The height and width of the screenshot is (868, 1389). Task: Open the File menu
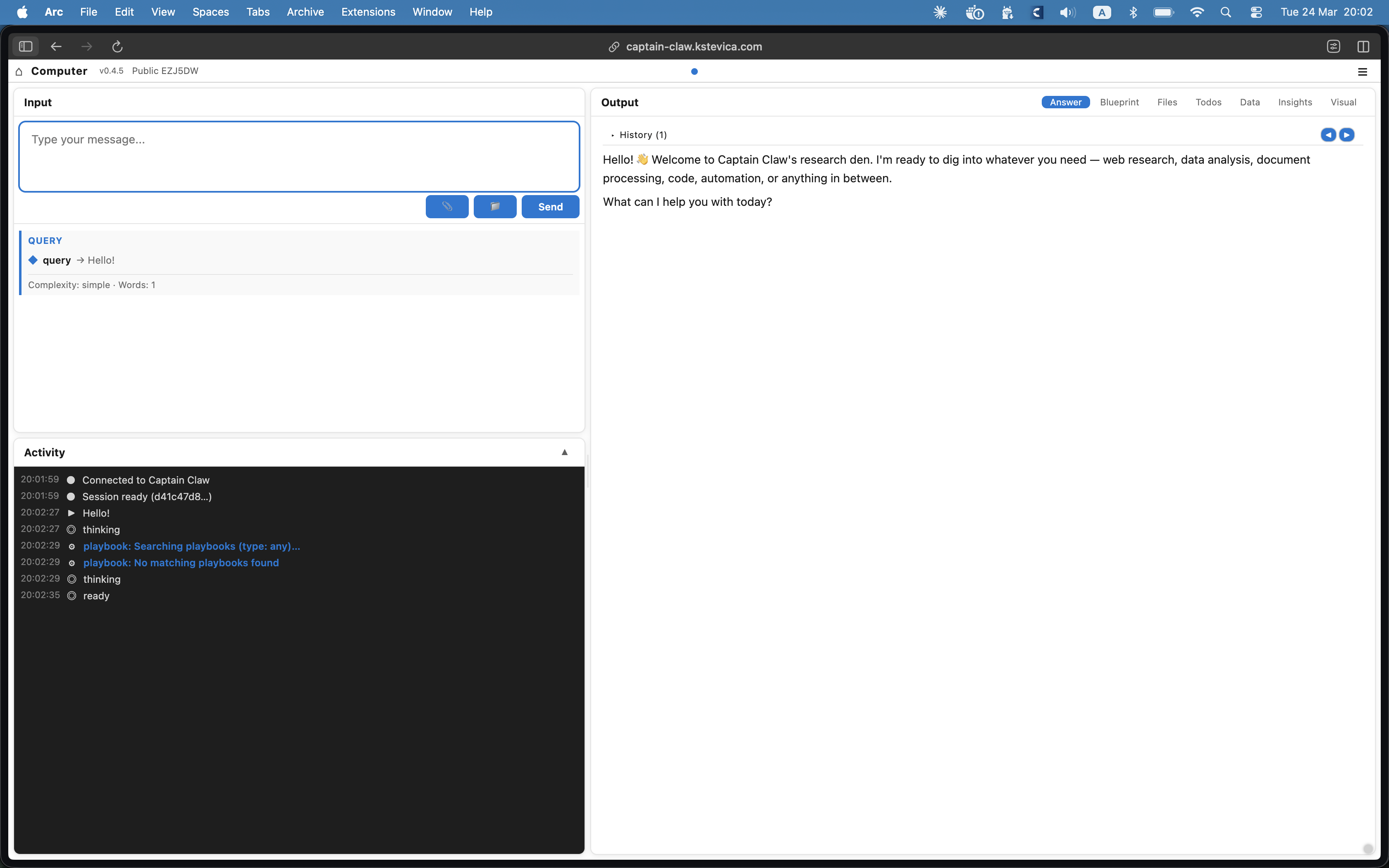88,12
